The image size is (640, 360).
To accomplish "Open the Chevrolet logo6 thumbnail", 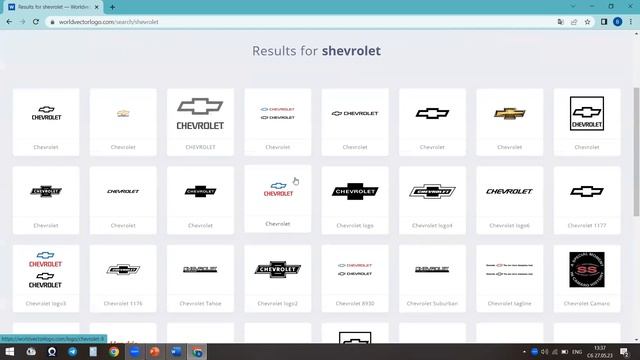I will tap(509, 191).
